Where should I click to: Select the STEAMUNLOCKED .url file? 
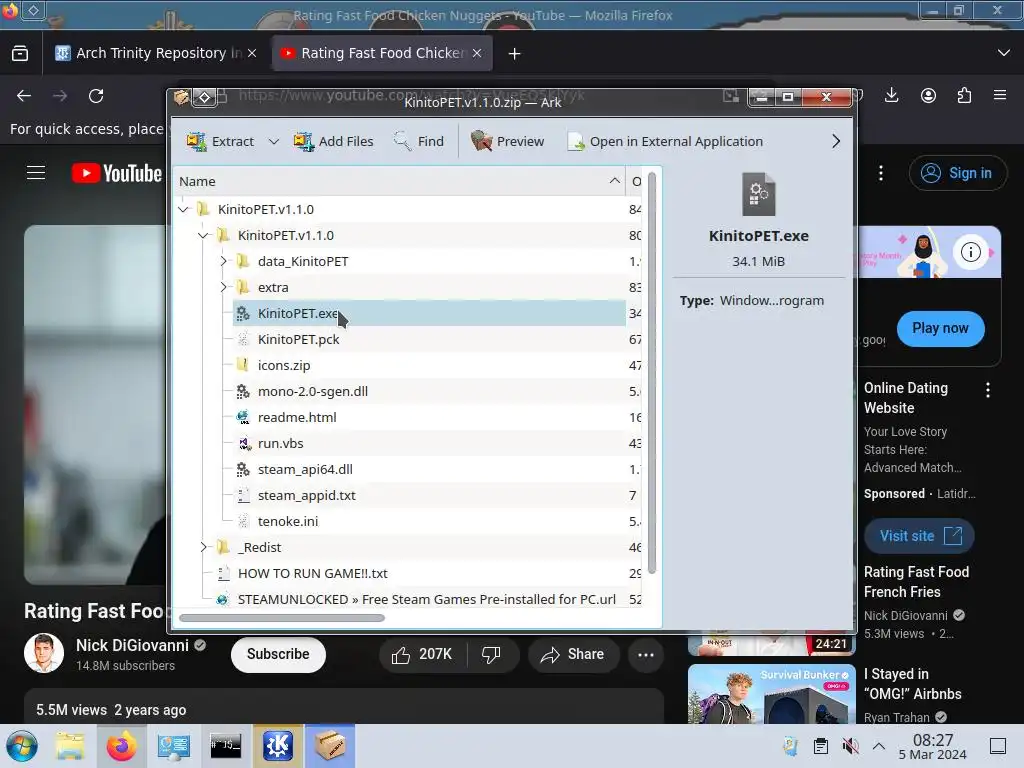tap(426, 600)
